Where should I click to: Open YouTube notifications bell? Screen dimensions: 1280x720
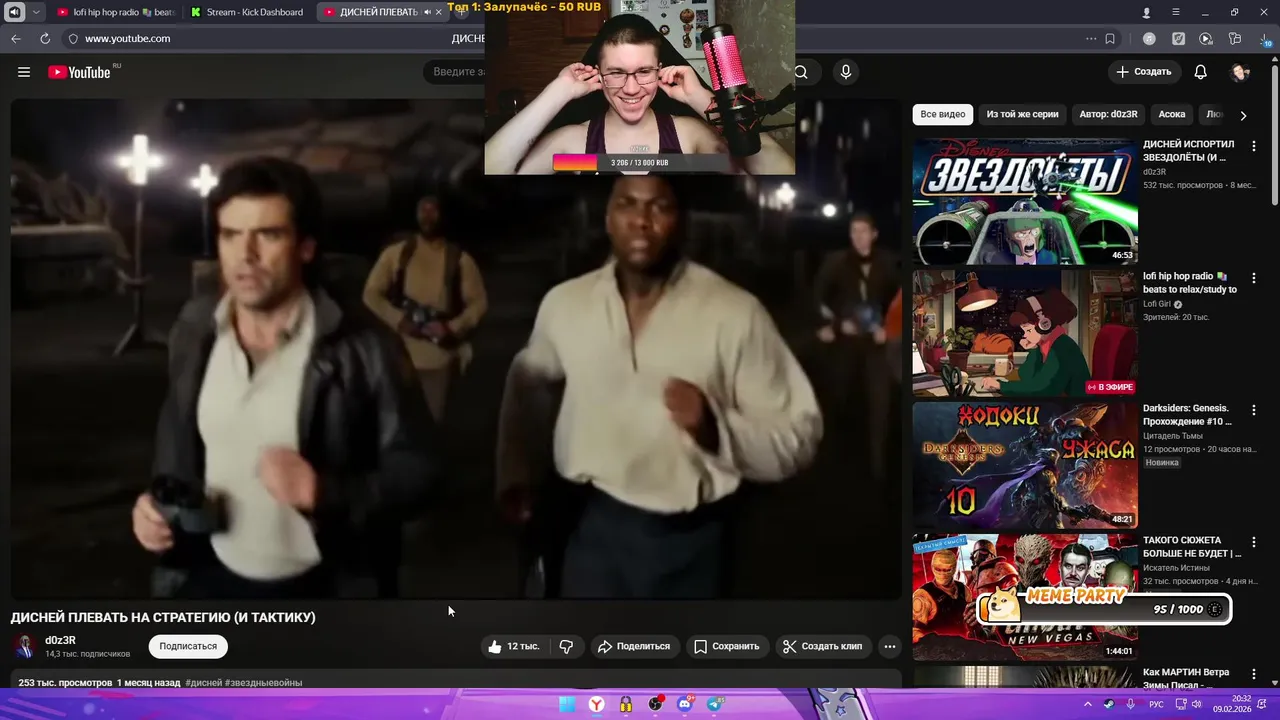point(1201,72)
